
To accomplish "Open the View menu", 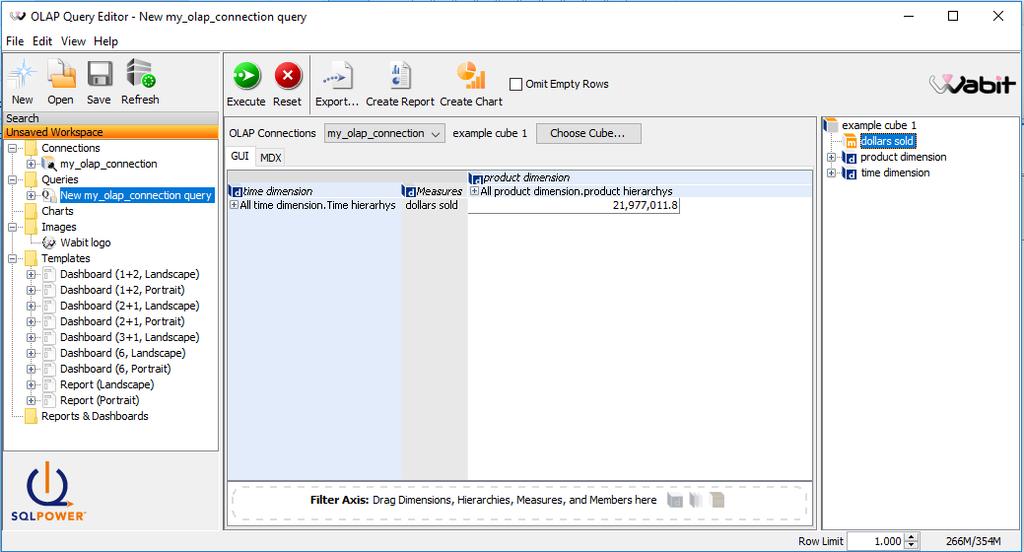I will tap(73, 41).
